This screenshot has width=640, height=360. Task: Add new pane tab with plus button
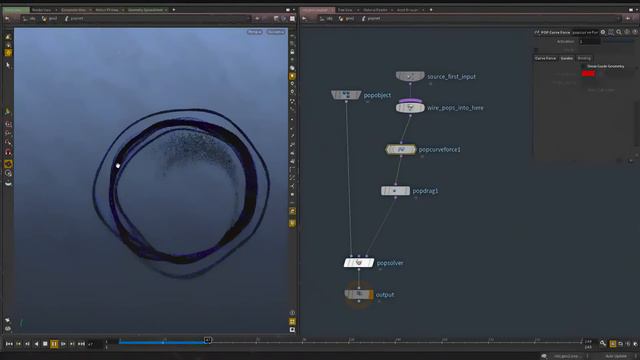(174, 10)
